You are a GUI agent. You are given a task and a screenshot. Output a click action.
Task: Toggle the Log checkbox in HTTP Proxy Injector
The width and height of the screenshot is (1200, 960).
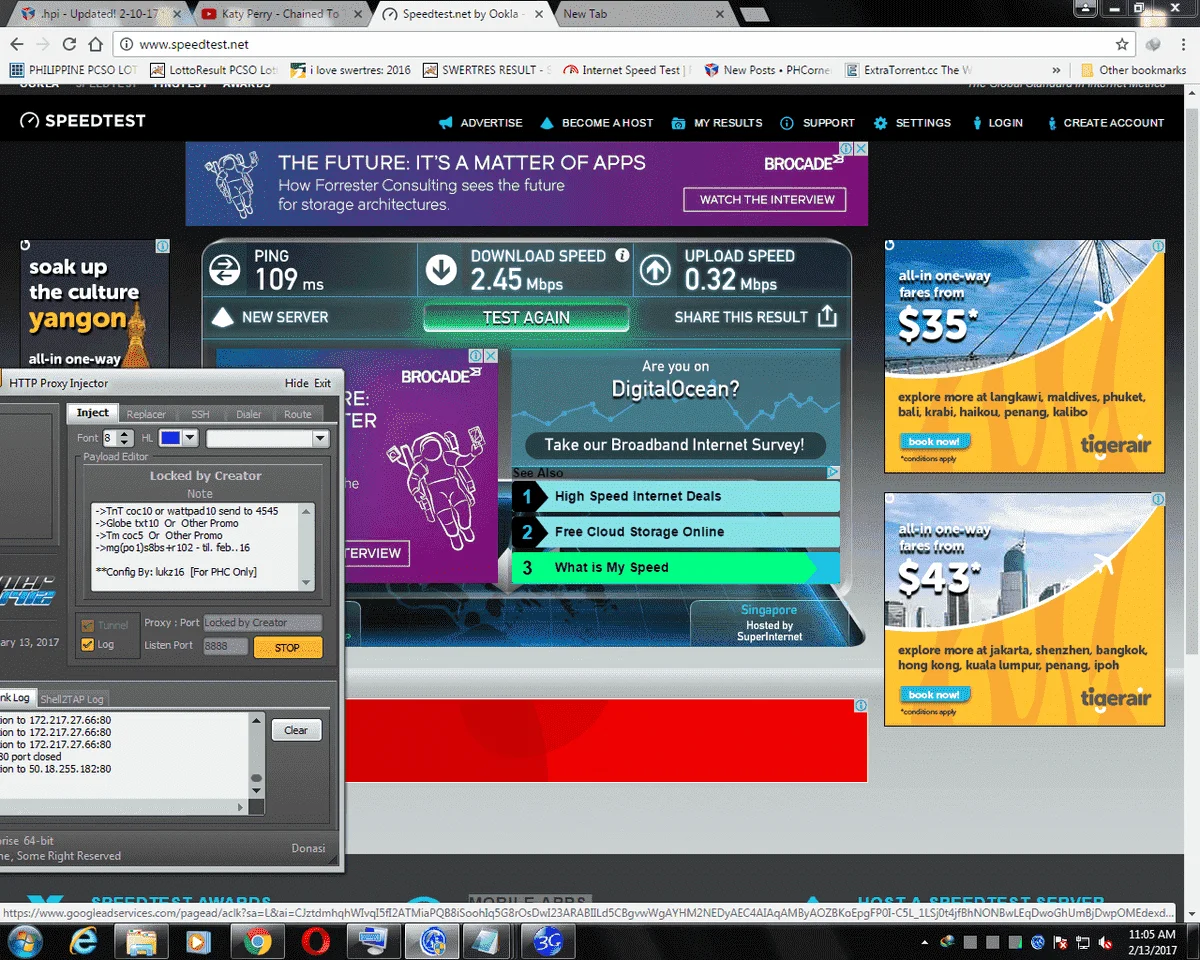coord(87,644)
